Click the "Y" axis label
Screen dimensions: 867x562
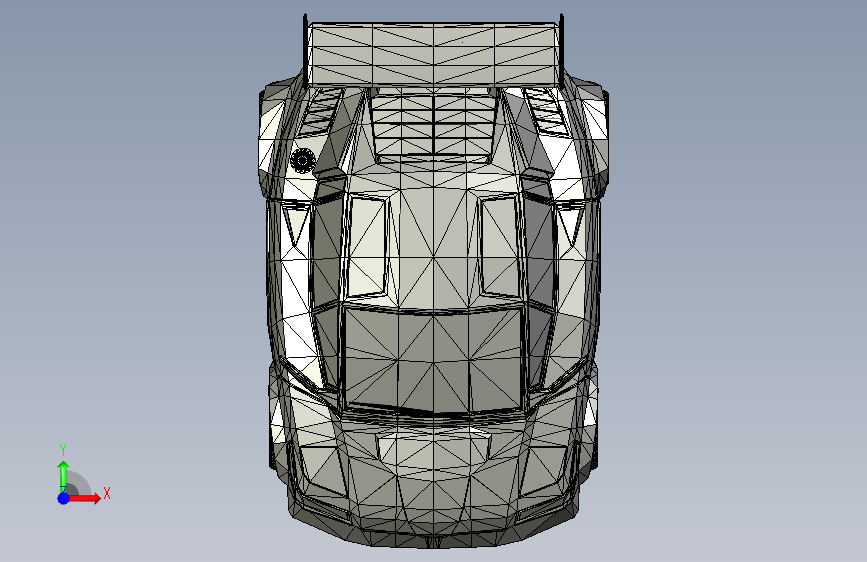(63, 450)
